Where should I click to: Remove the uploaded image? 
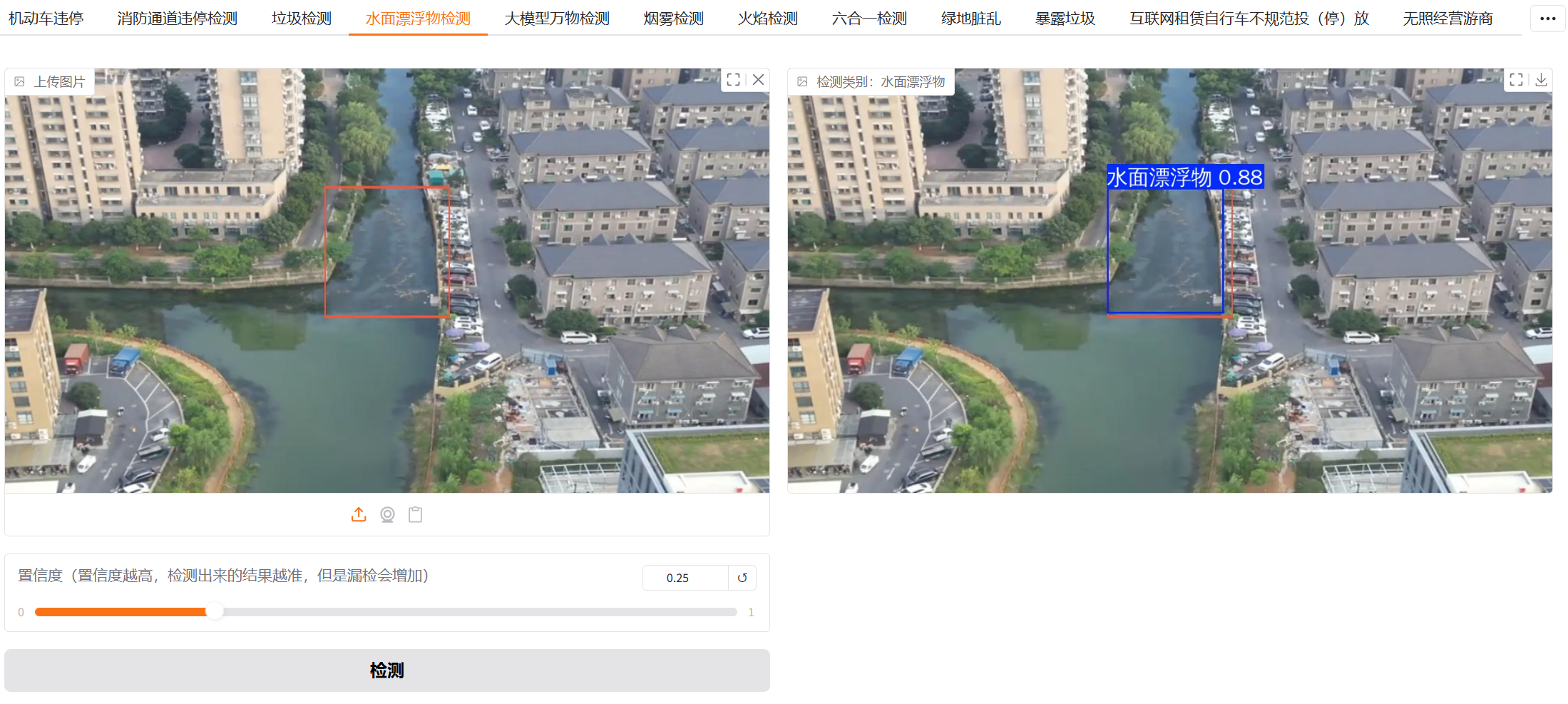pyautogui.click(x=758, y=80)
